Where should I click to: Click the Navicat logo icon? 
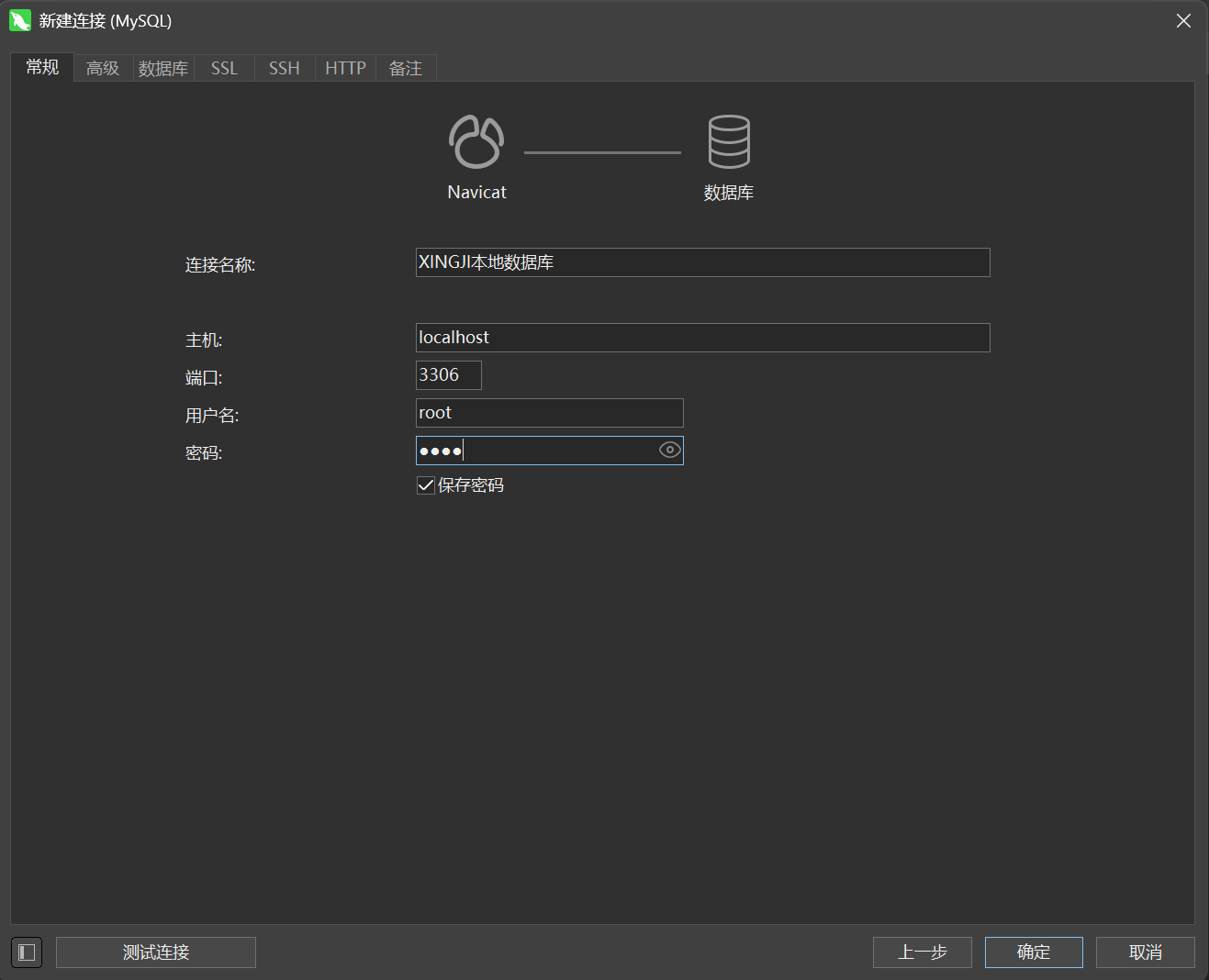[x=476, y=142]
